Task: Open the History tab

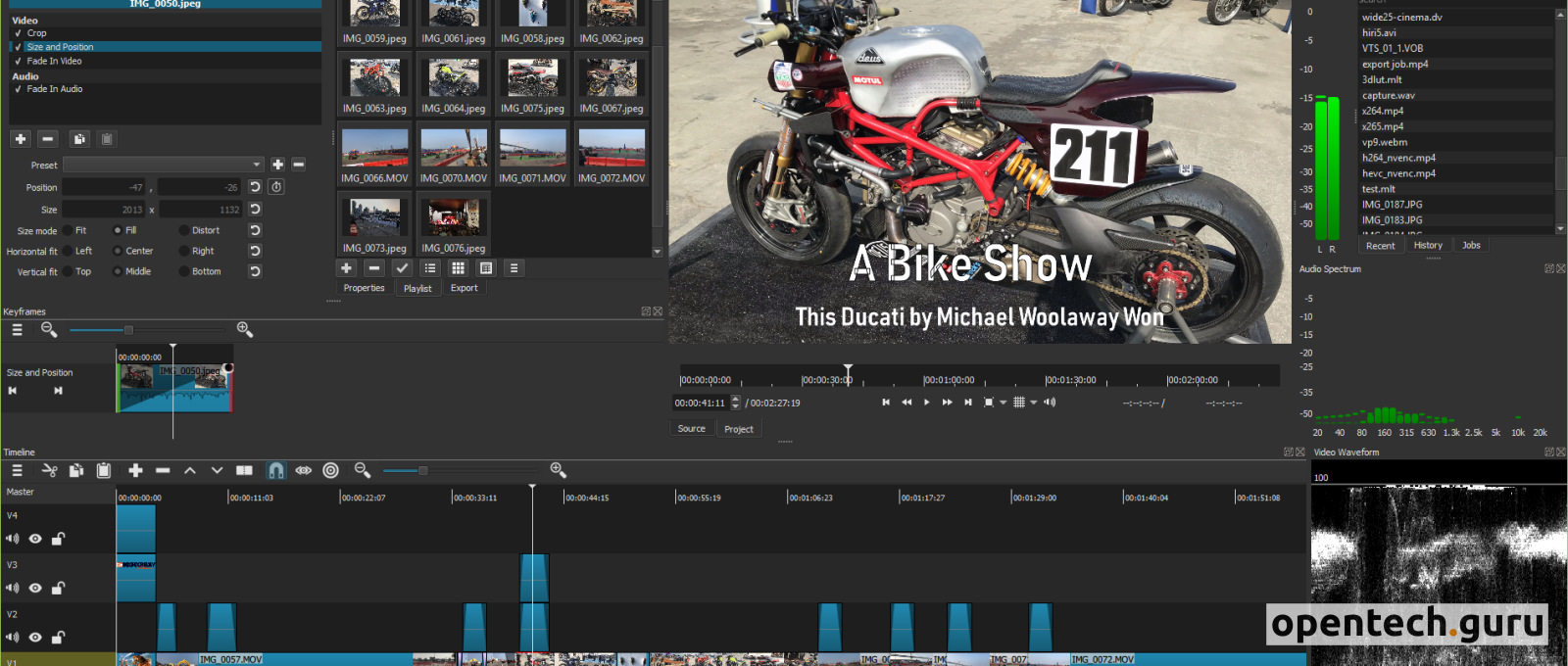Action: click(1428, 246)
